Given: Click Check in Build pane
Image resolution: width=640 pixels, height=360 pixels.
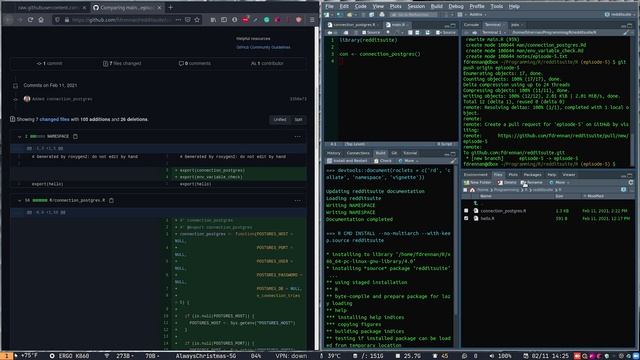Looking at the screenshot, I should click(x=383, y=161).
